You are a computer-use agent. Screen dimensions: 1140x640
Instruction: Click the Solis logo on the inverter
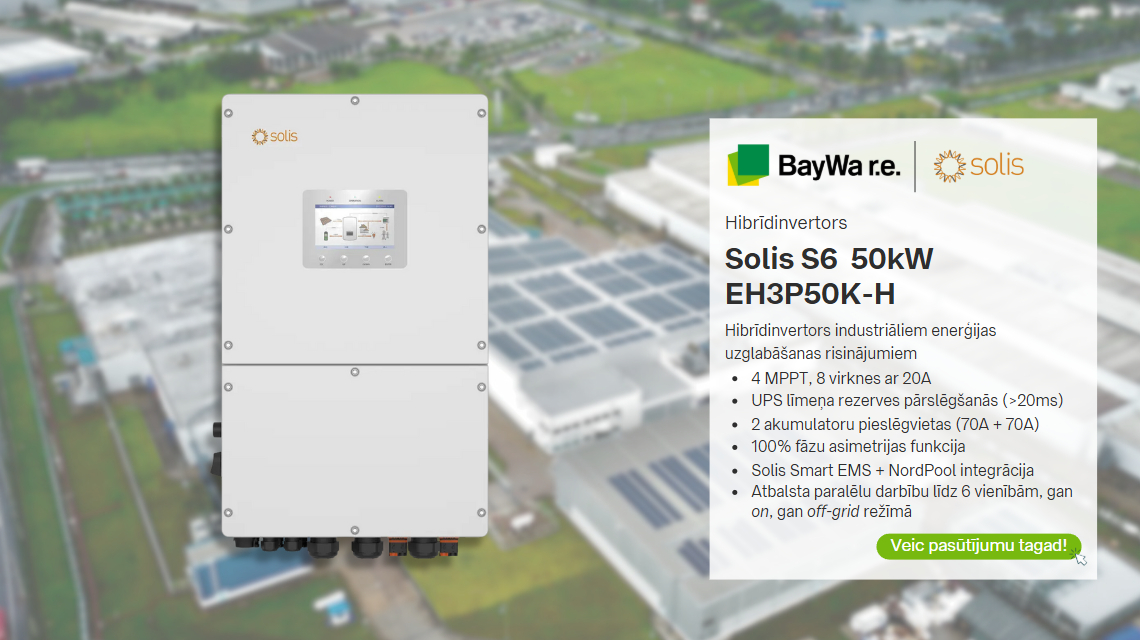coord(275,137)
